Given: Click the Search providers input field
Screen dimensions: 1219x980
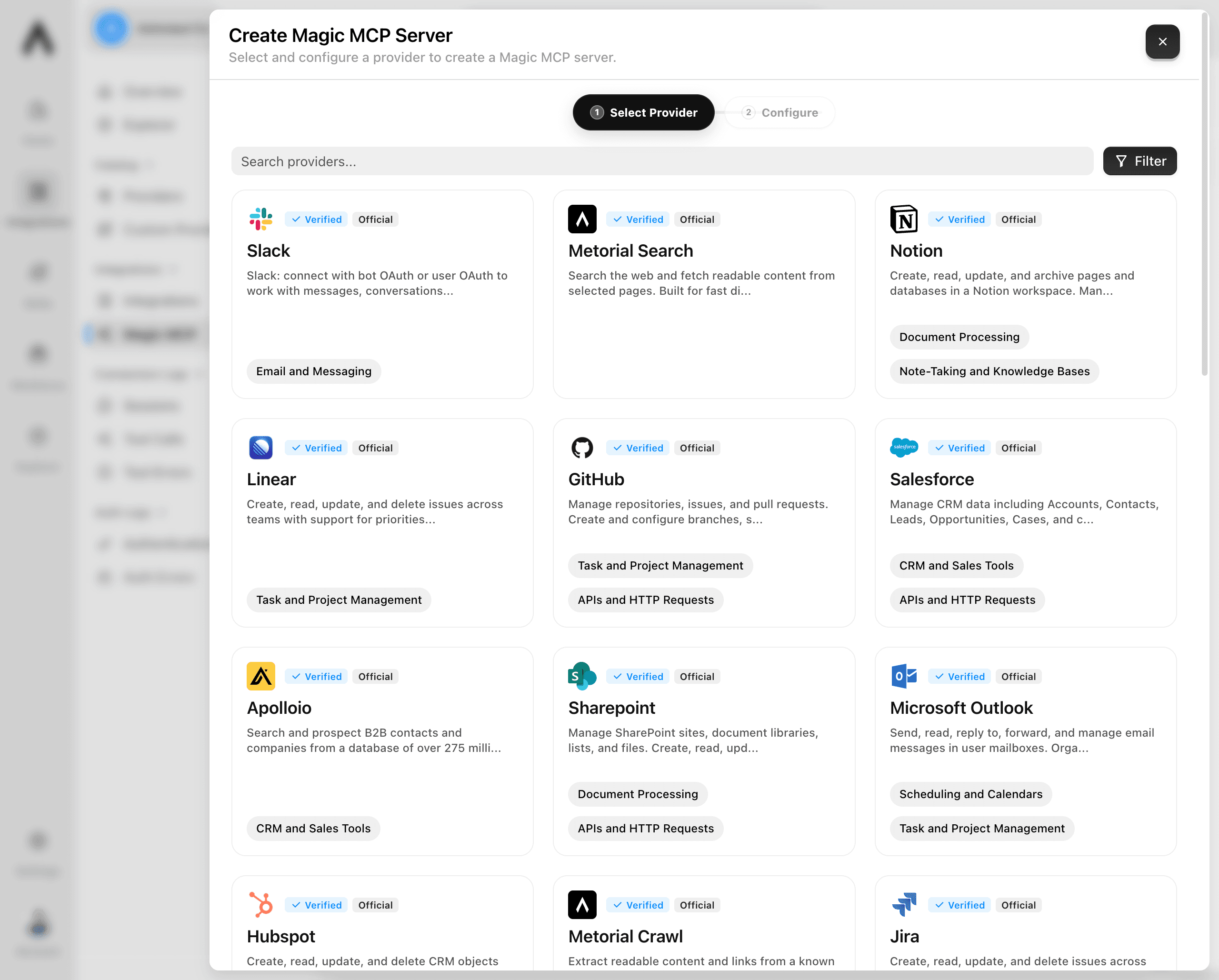Looking at the screenshot, I should pyautogui.click(x=661, y=161).
